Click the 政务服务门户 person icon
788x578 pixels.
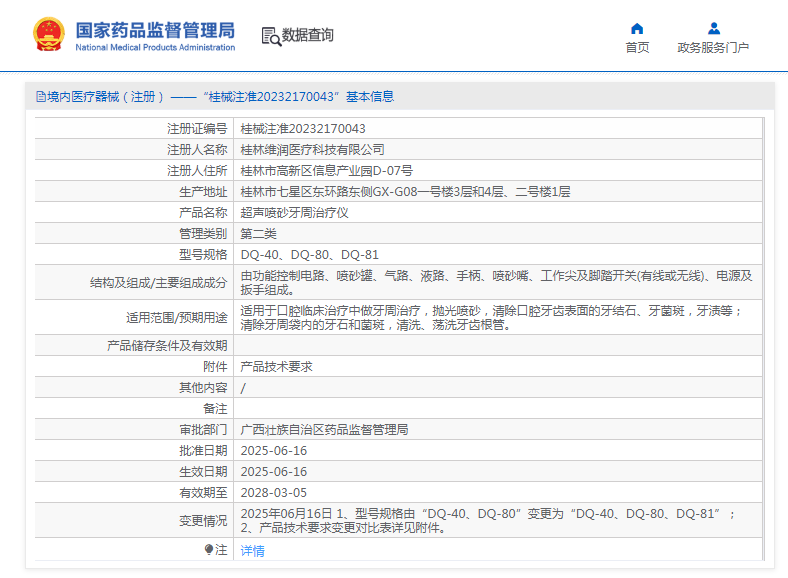pyautogui.click(x=713, y=28)
